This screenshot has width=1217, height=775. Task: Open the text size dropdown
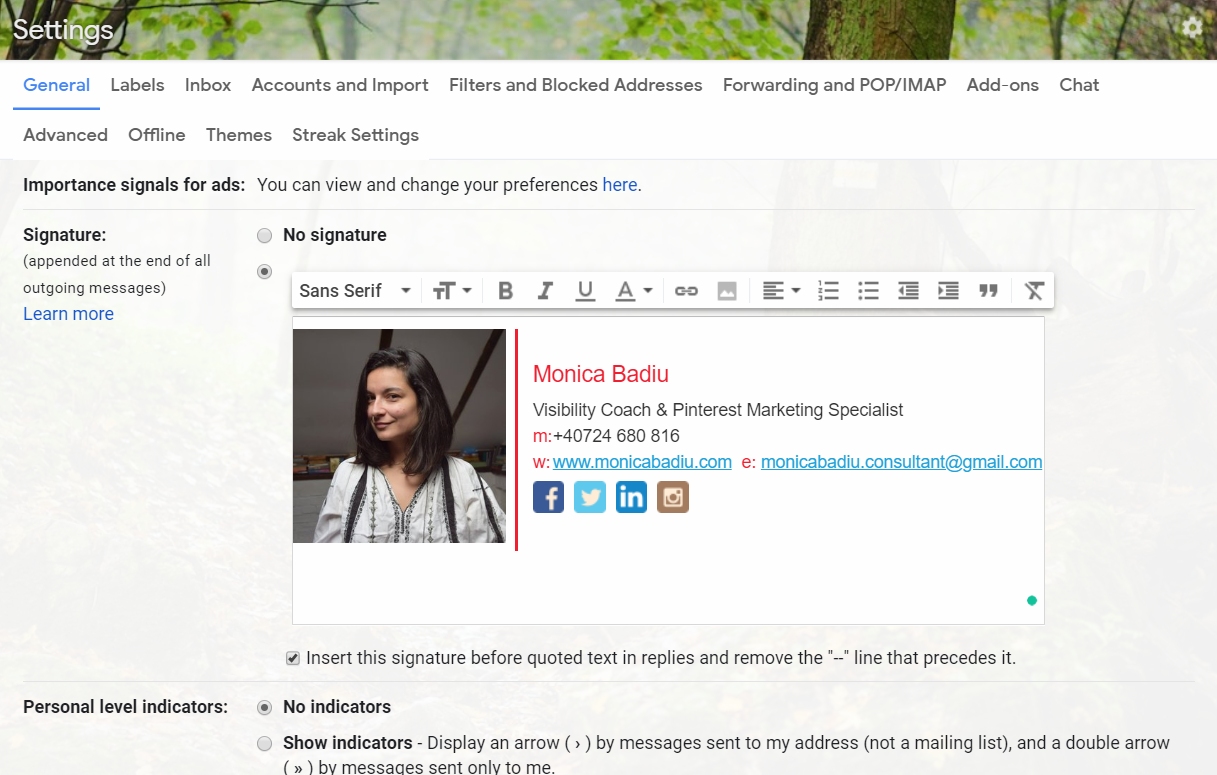pyautogui.click(x=452, y=291)
